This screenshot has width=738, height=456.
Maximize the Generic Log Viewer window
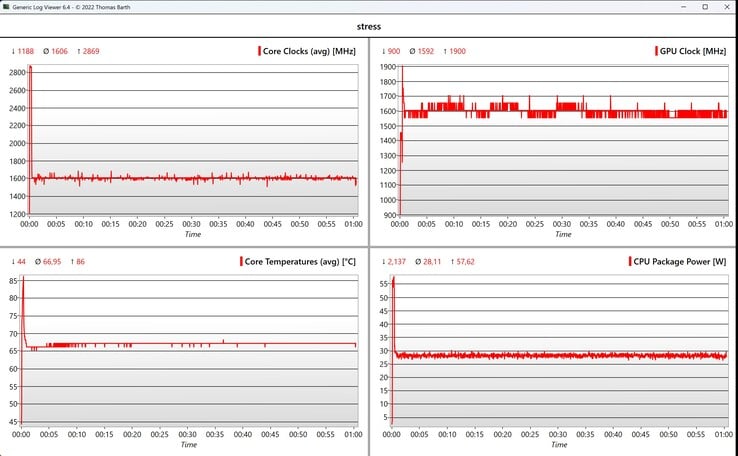pyautogui.click(x=705, y=7)
